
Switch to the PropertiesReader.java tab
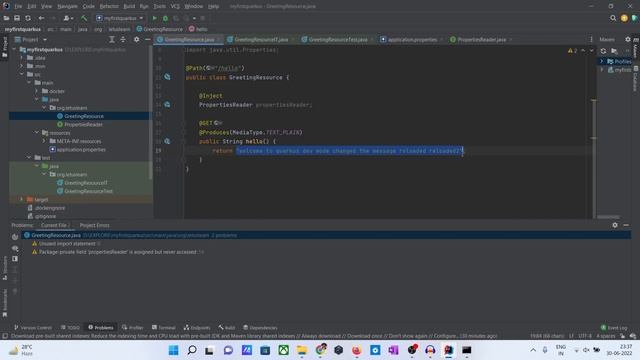482,40
